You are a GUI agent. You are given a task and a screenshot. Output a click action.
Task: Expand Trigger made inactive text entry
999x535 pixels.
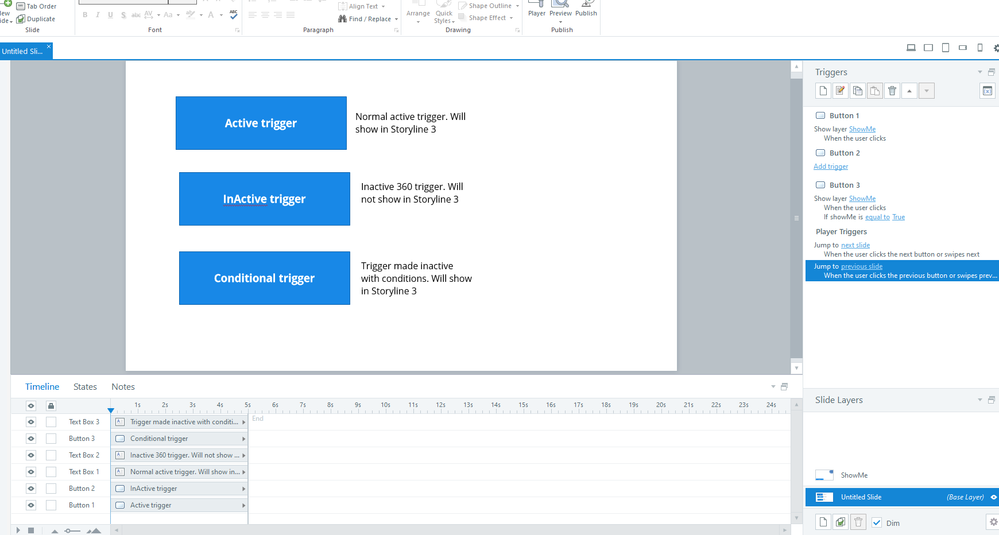(243, 422)
